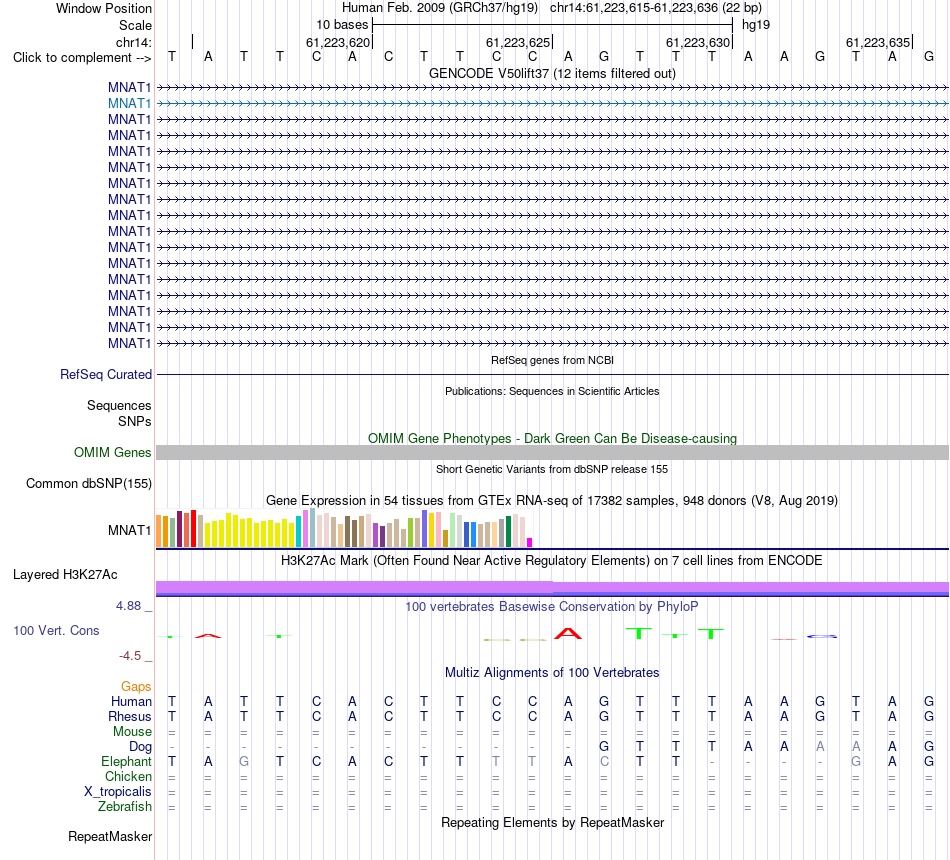
Task: Open the GTEx 'Gene Expression in 54 tissues' title
Action: pyautogui.click(x=552, y=501)
